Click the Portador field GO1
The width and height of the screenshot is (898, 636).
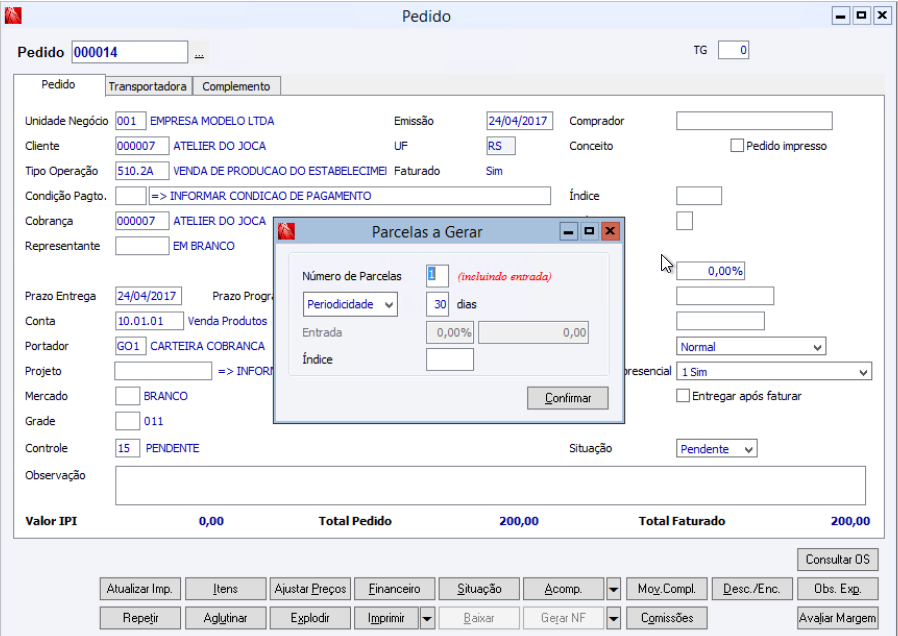131,346
